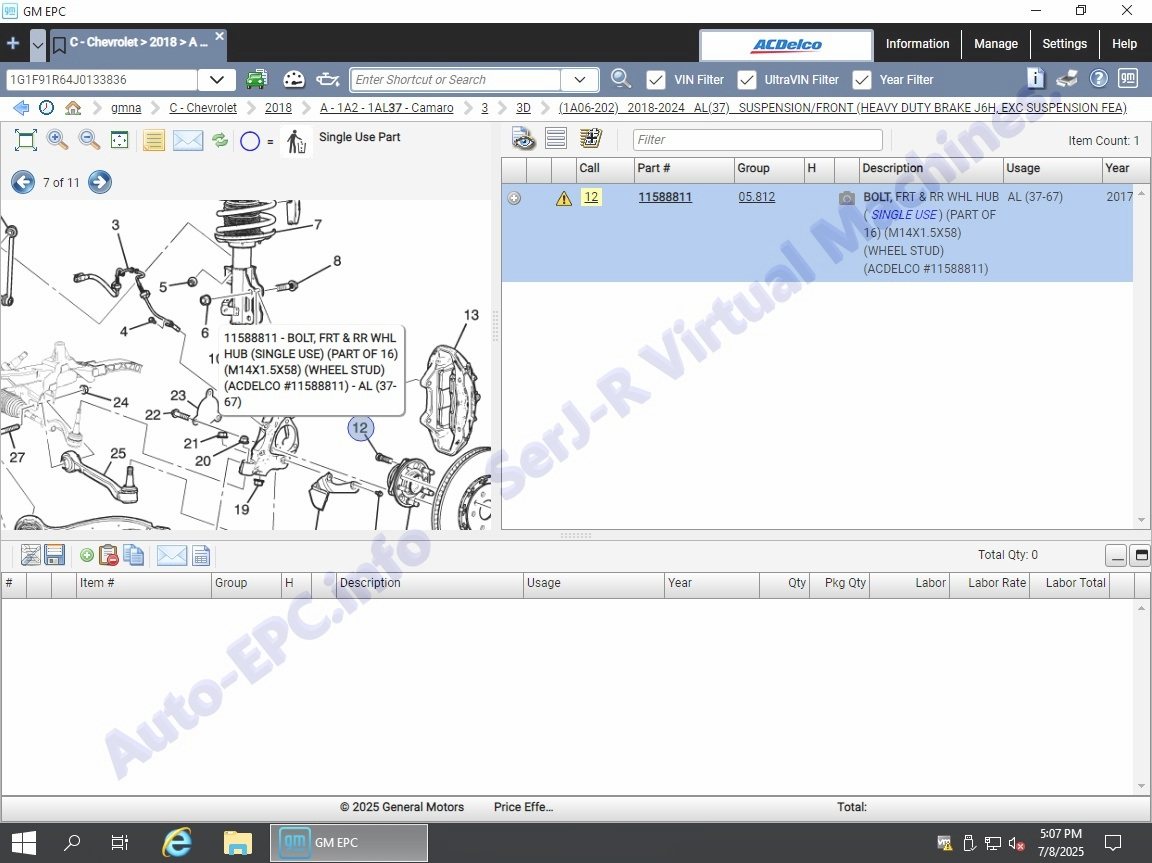Click the oil can icon in toolbar

coord(328,79)
